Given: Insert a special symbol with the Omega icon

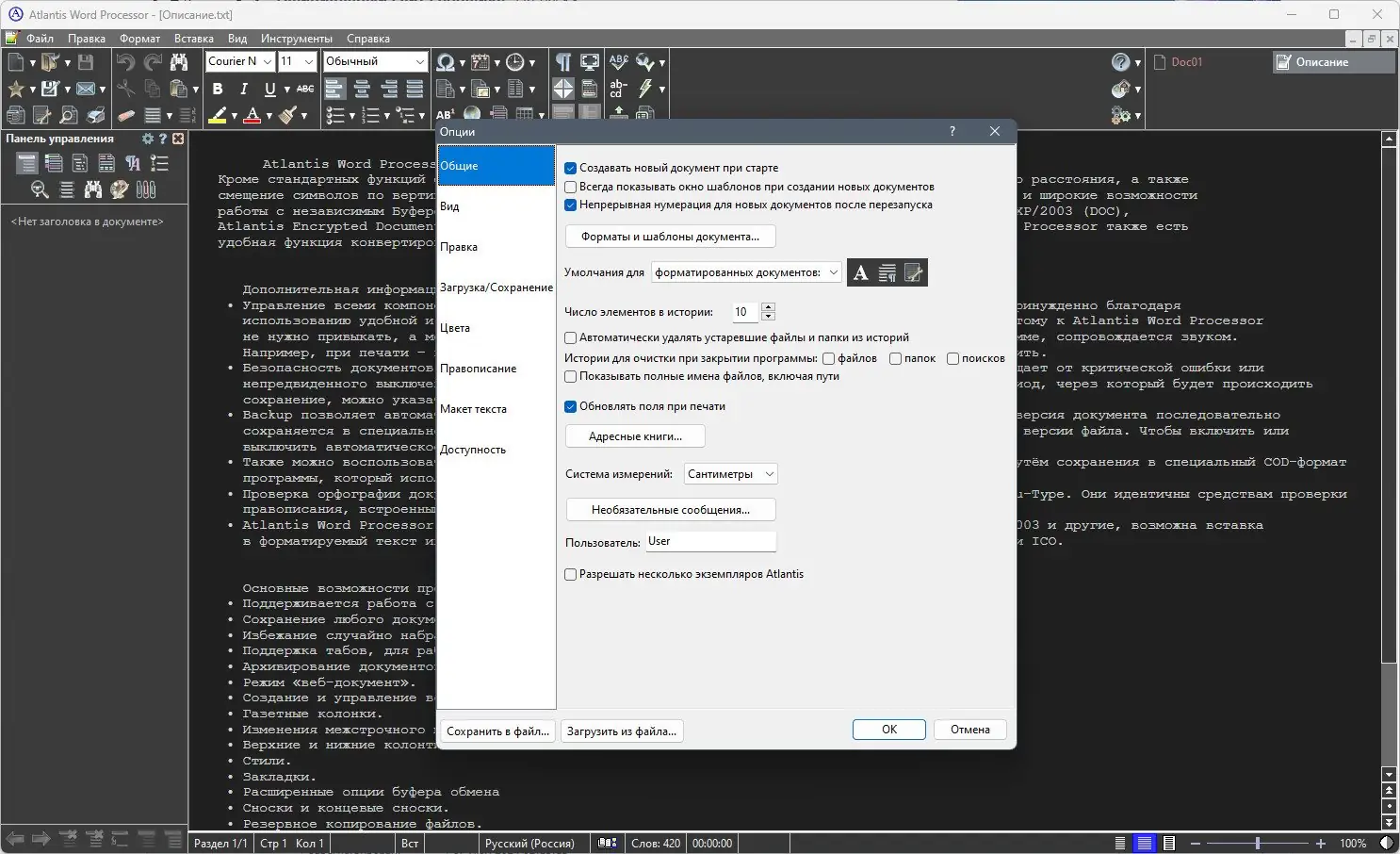Looking at the screenshot, I should click(444, 62).
